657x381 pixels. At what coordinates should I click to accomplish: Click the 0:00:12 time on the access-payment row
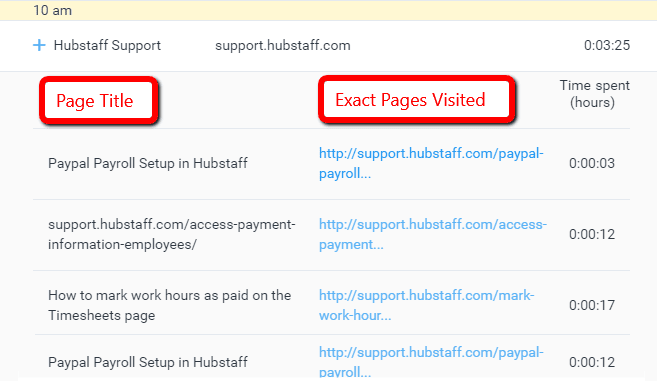coord(592,234)
